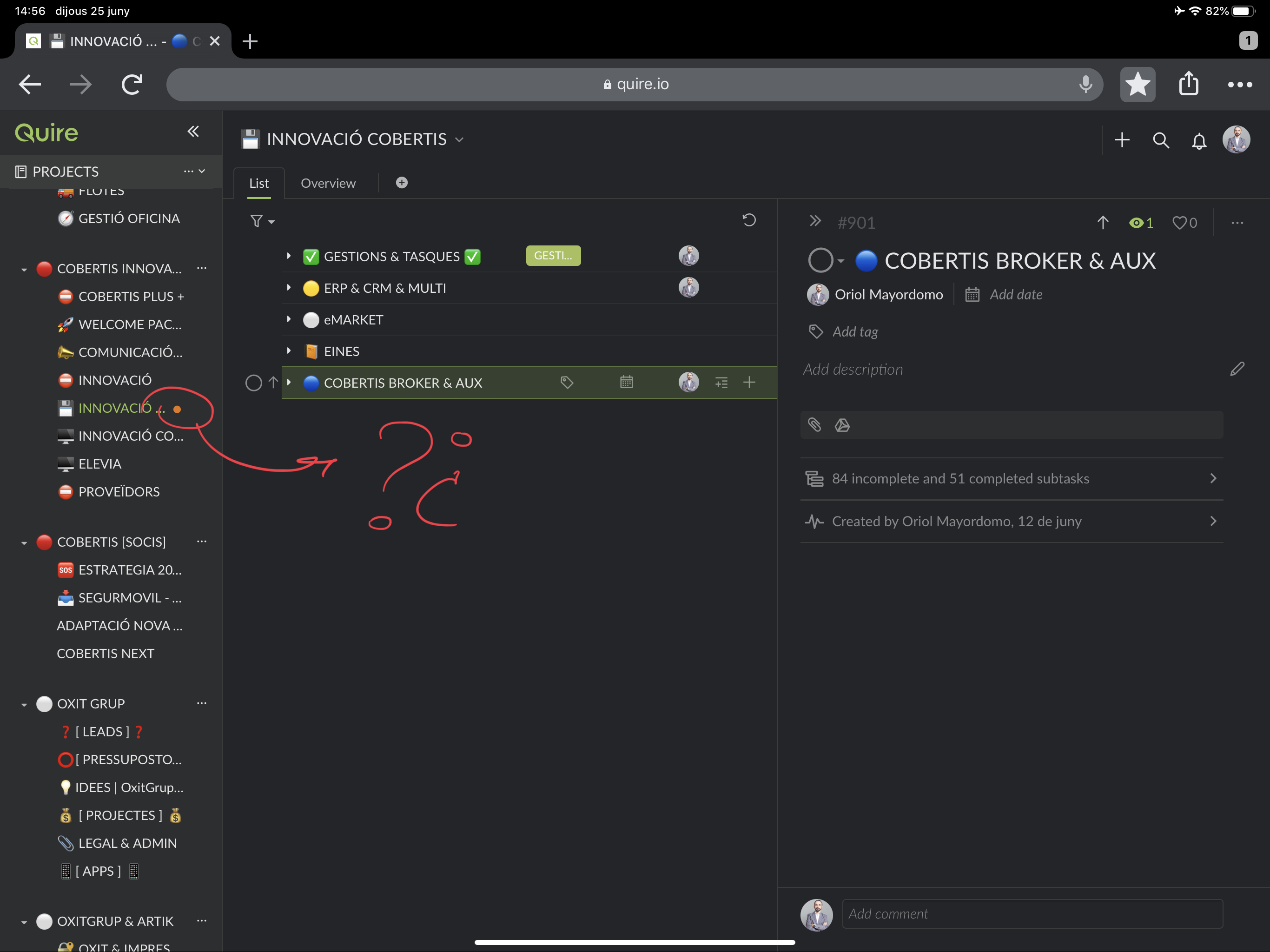Viewport: 1270px width, 952px height.
Task: Collapse COBERTIS INNOVA organization tree
Action: (x=24, y=269)
